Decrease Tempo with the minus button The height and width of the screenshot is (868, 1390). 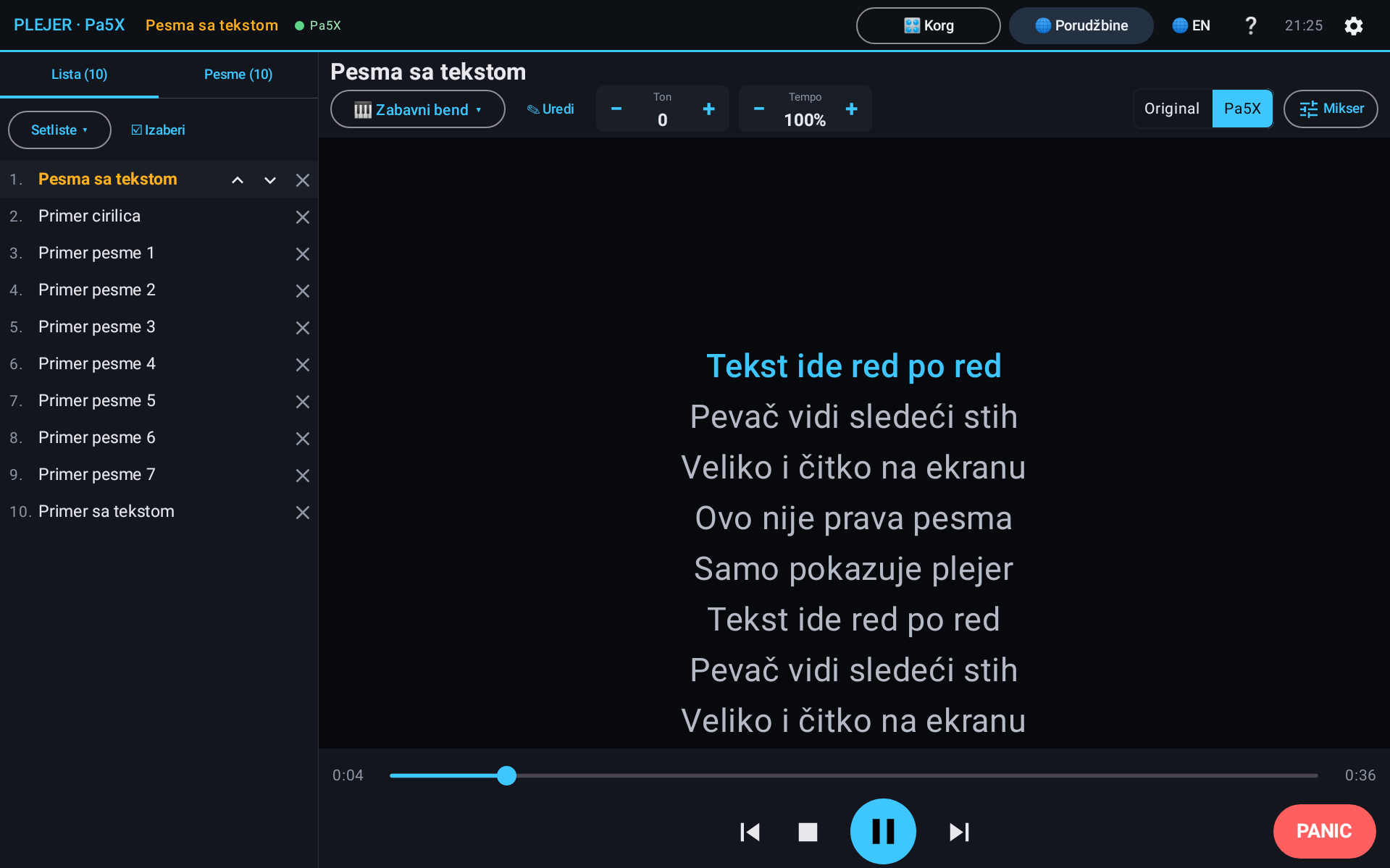(759, 109)
